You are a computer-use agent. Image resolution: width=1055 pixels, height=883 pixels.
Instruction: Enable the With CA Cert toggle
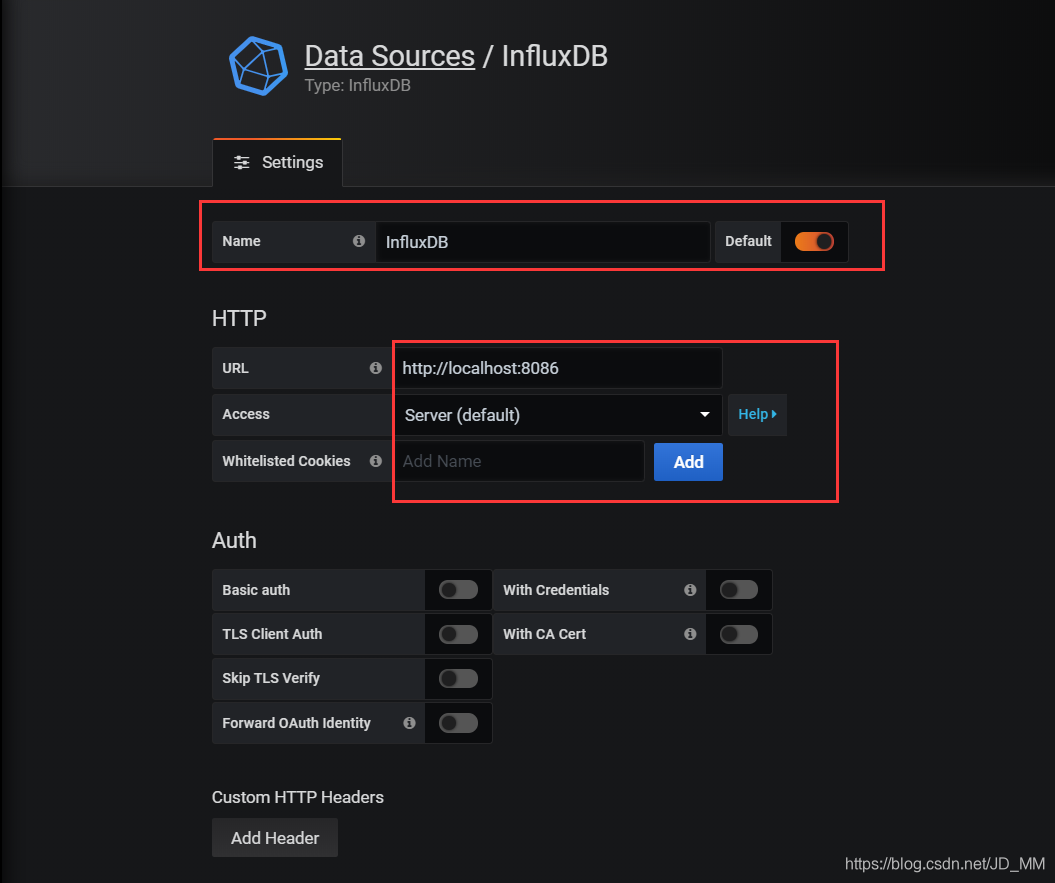[x=739, y=634]
